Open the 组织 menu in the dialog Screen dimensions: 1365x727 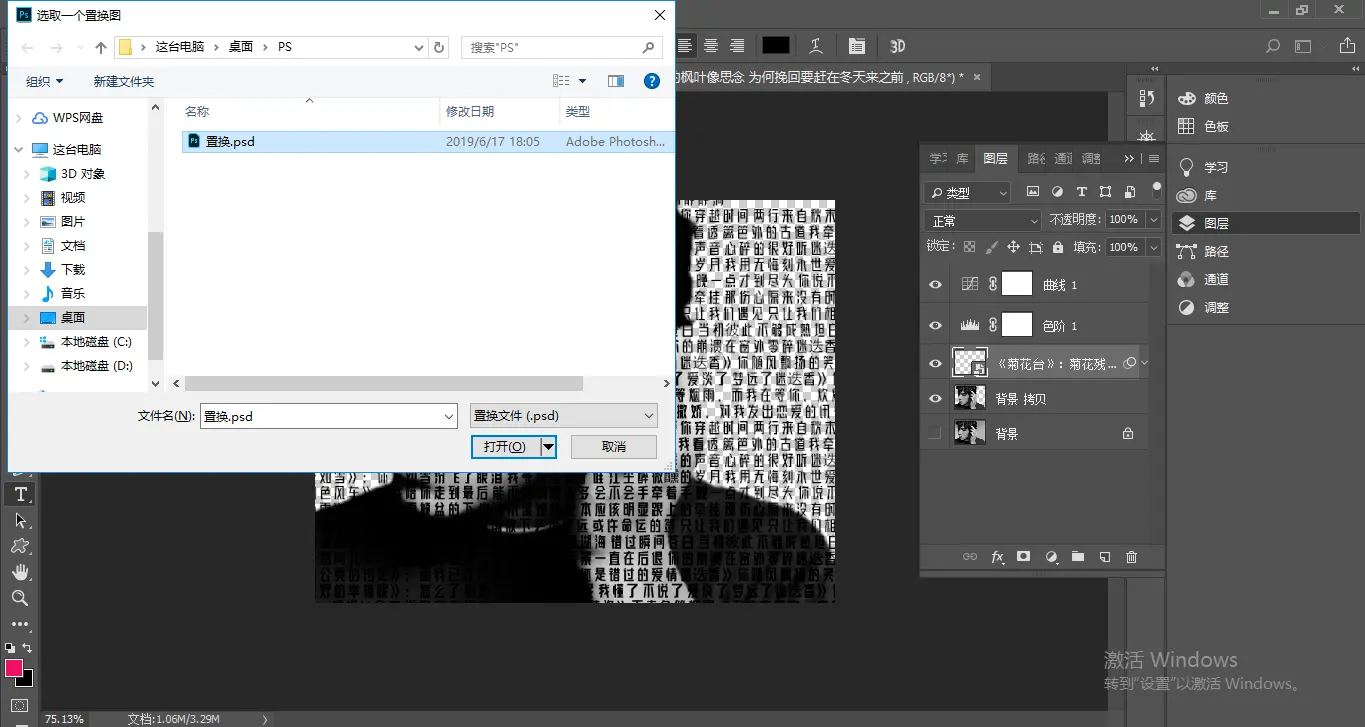pyautogui.click(x=44, y=81)
